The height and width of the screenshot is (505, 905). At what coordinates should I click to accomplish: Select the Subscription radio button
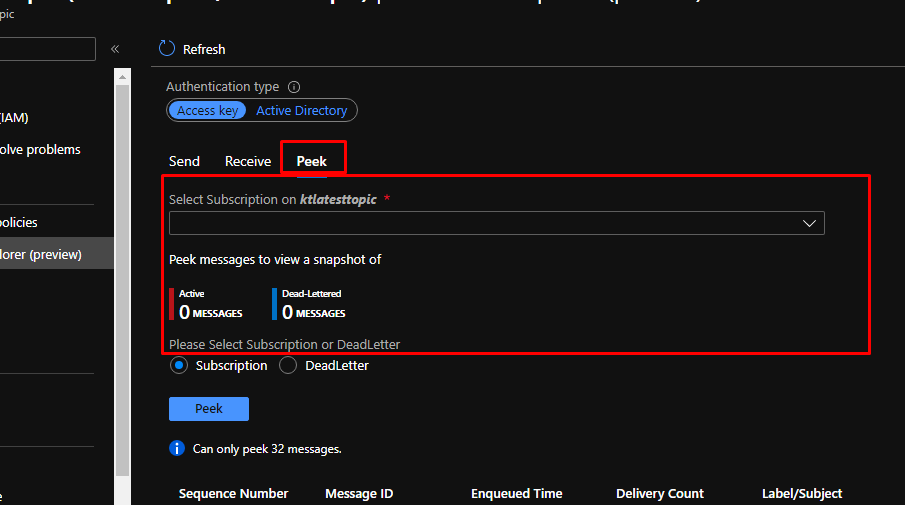pos(179,366)
